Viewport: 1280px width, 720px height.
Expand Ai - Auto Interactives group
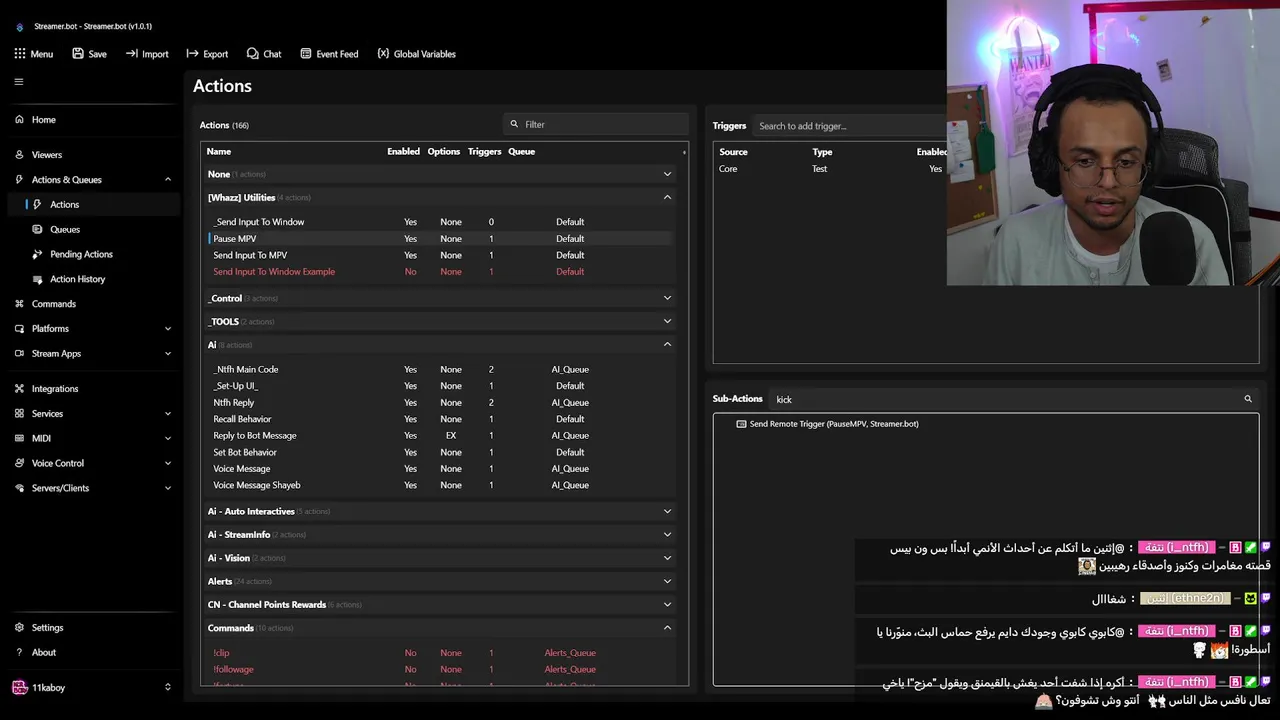tap(667, 512)
